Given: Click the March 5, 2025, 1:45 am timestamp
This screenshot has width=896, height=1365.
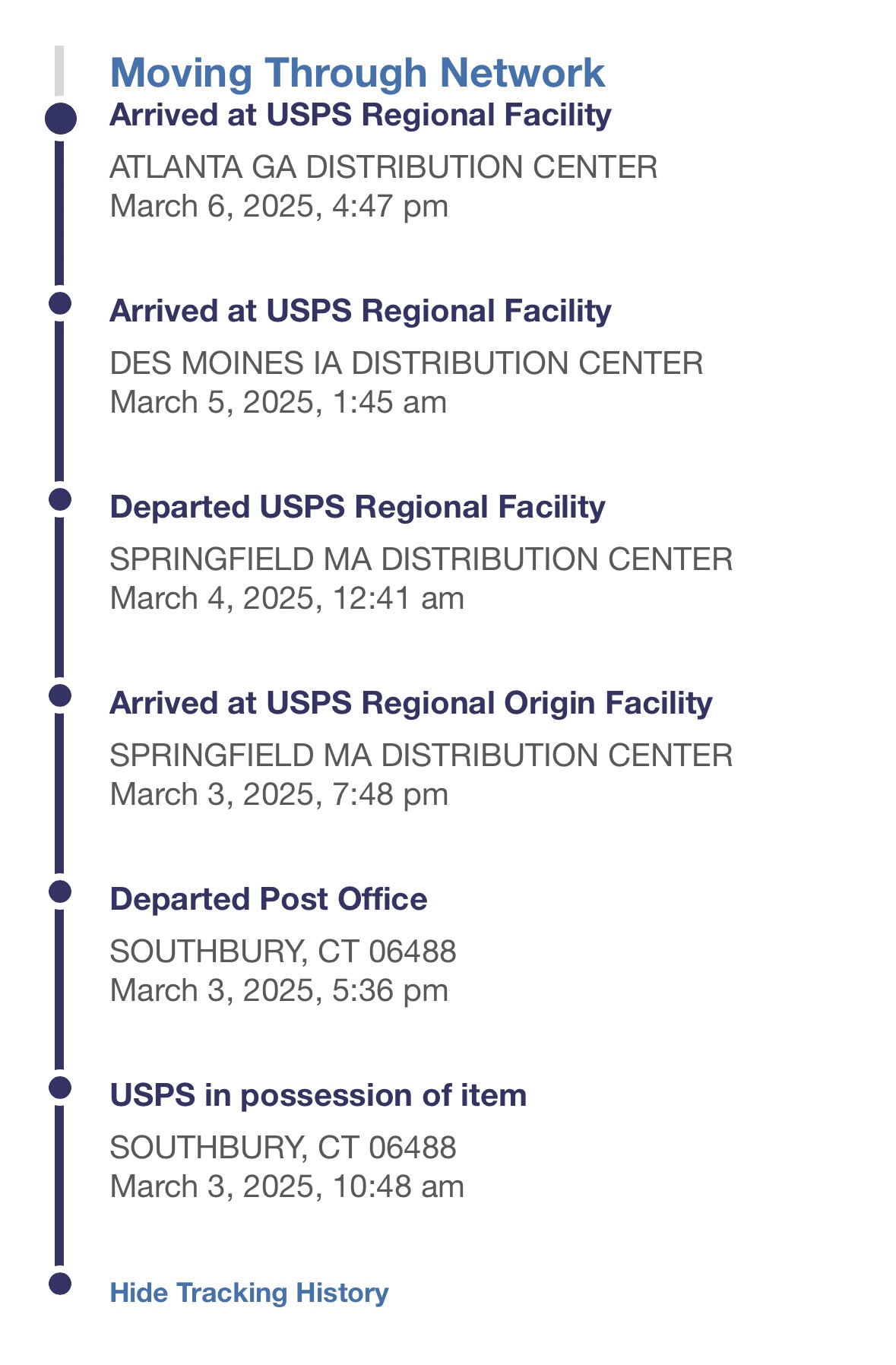Looking at the screenshot, I should coord(278,403).
